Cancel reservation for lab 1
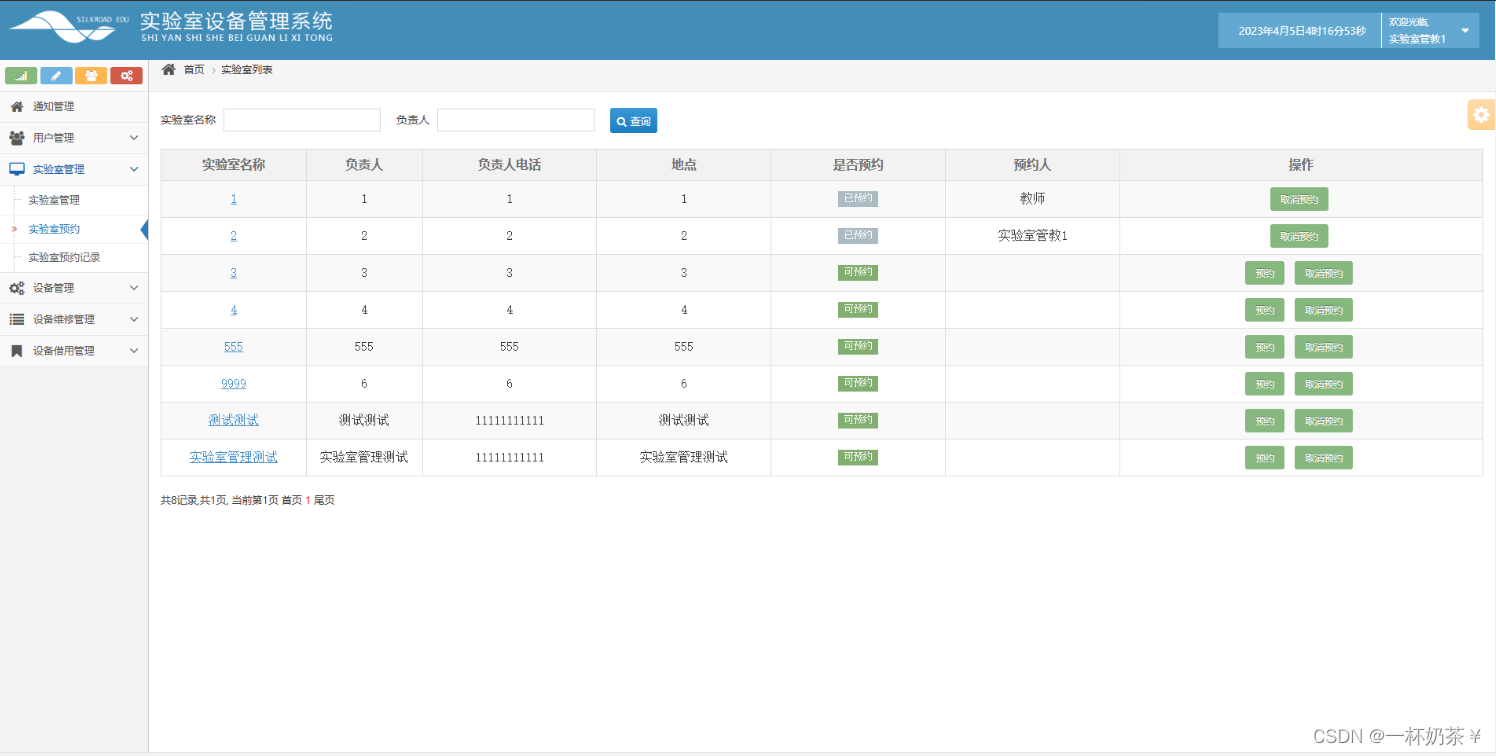1496x756 pixels. (x=1299, y=199)
